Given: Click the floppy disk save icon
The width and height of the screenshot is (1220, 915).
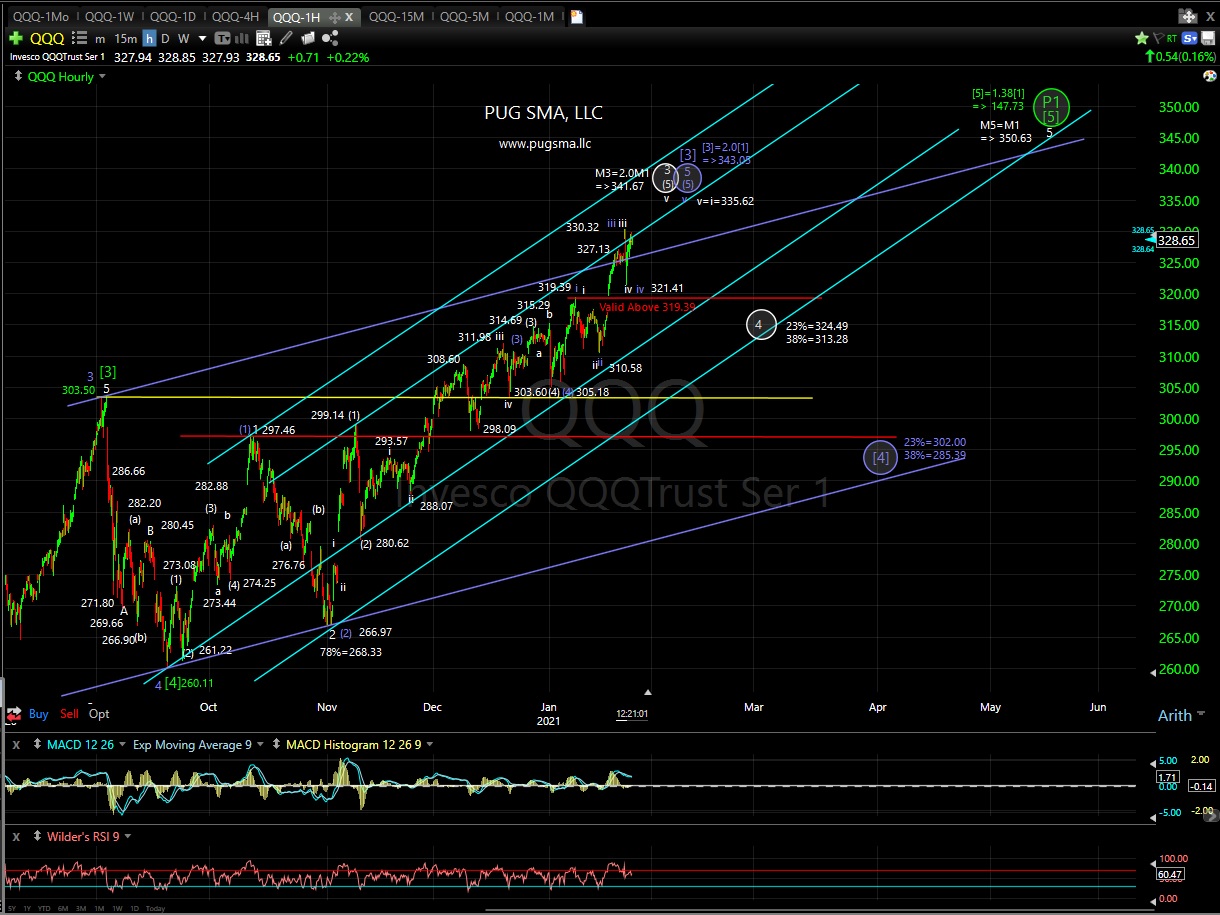Looking at the screenshot, I should point(1210,38).
